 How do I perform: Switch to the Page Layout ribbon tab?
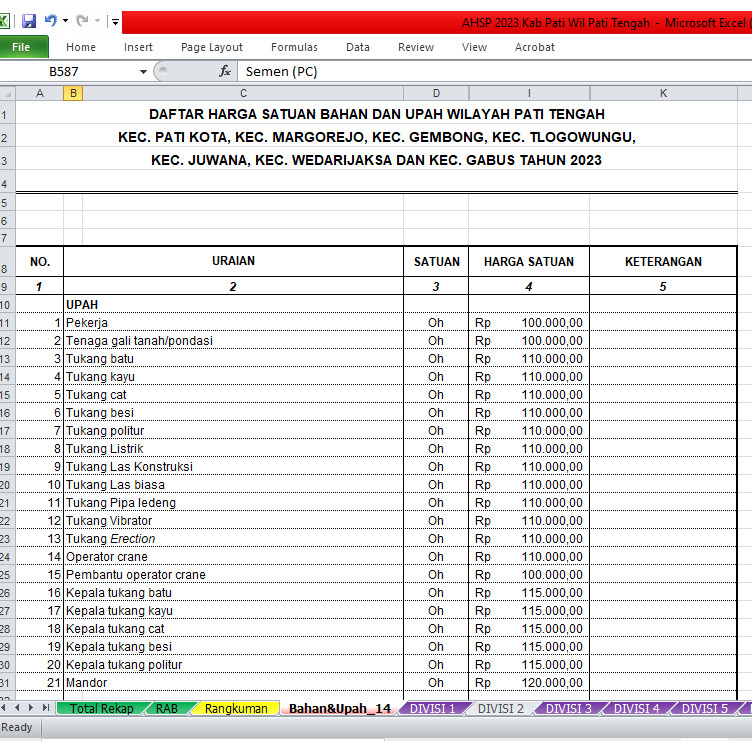(211, 47)
